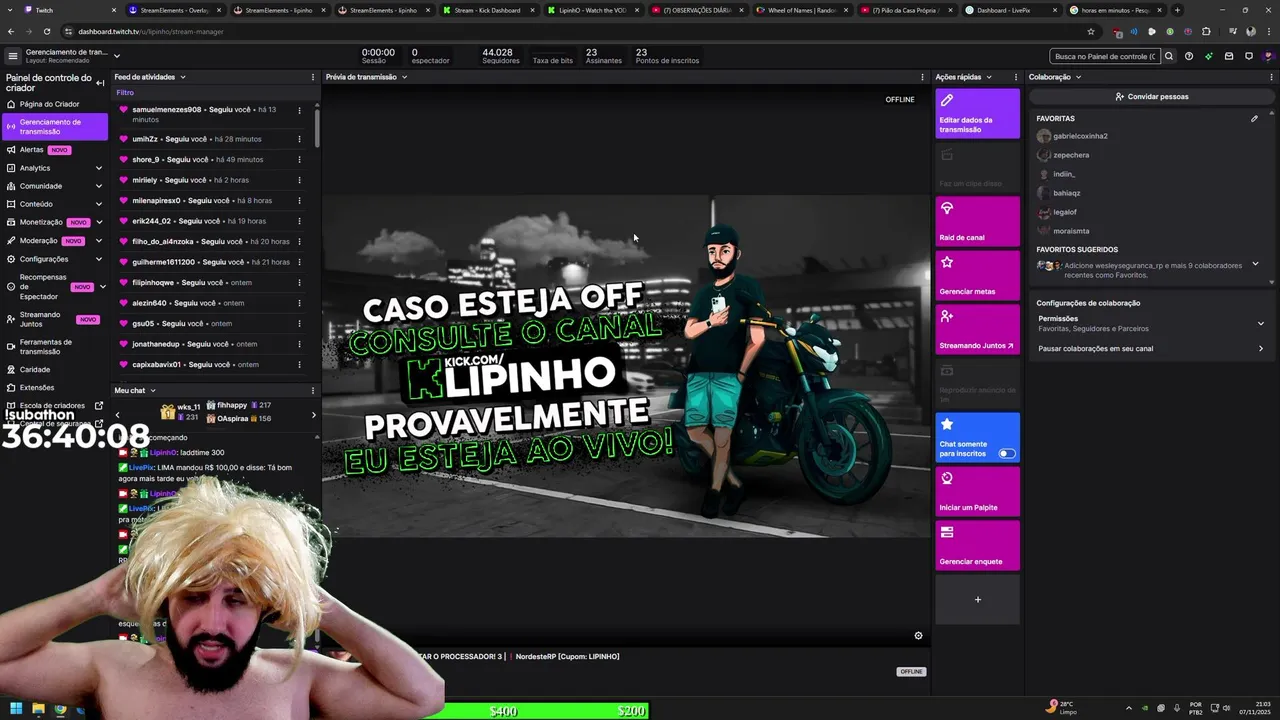Screen dimensions: 1280x720
Task: Click Gerenciar metas quick action
Action: pyautogui.click(x=978, y=275)
